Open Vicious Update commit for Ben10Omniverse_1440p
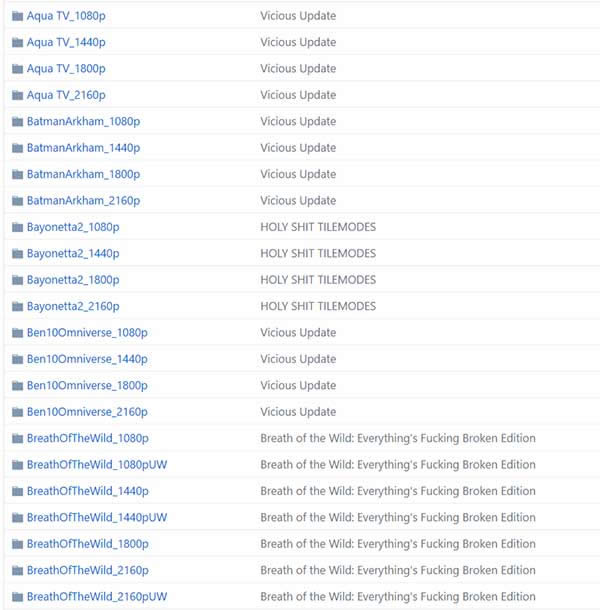 point(298,359)
